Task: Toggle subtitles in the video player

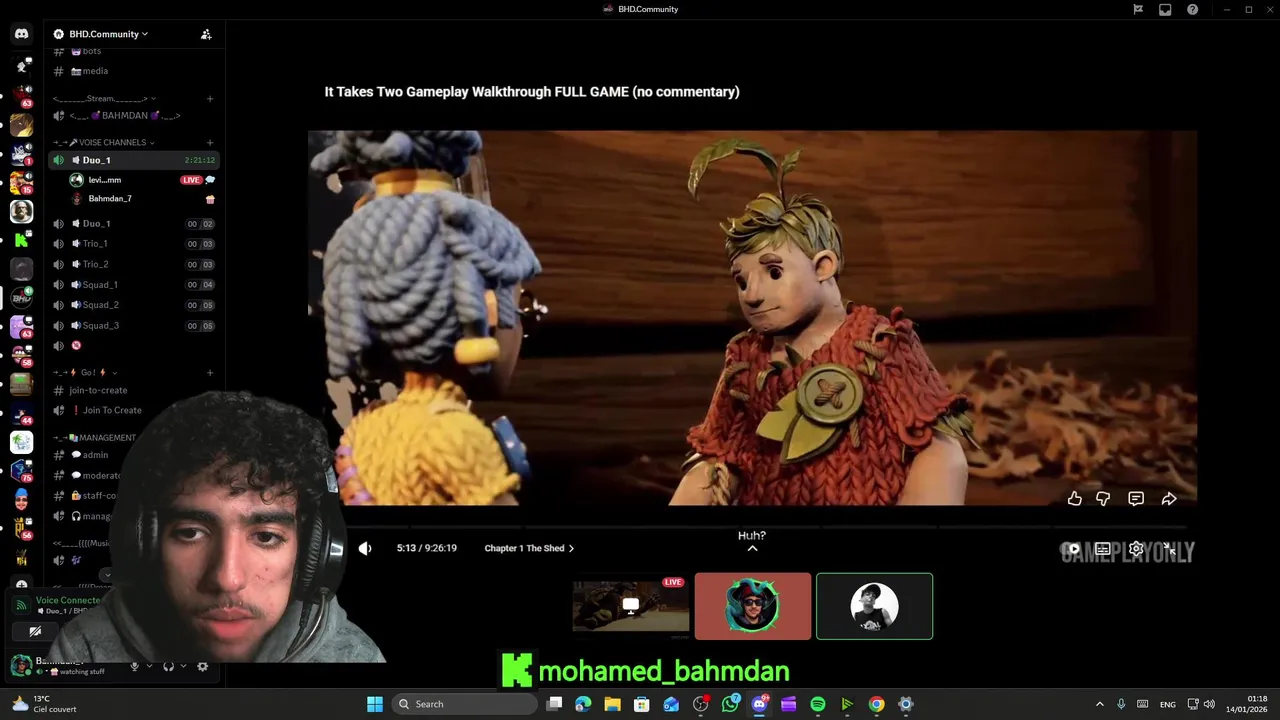Action: (x=1103, y=548)
